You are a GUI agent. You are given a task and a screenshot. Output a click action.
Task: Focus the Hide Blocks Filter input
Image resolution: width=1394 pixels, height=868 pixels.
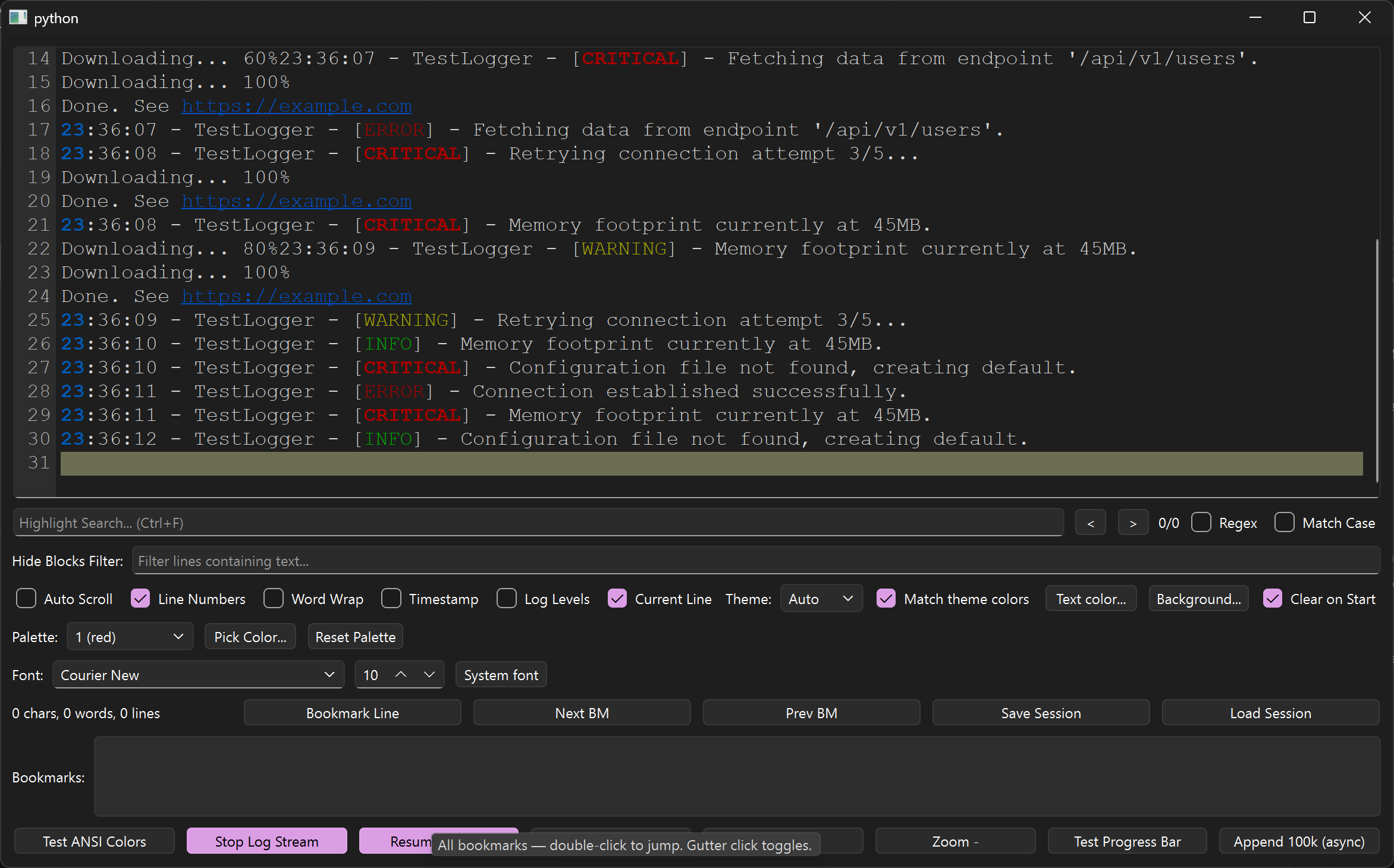pyautogui.click(x=756, y=561)
